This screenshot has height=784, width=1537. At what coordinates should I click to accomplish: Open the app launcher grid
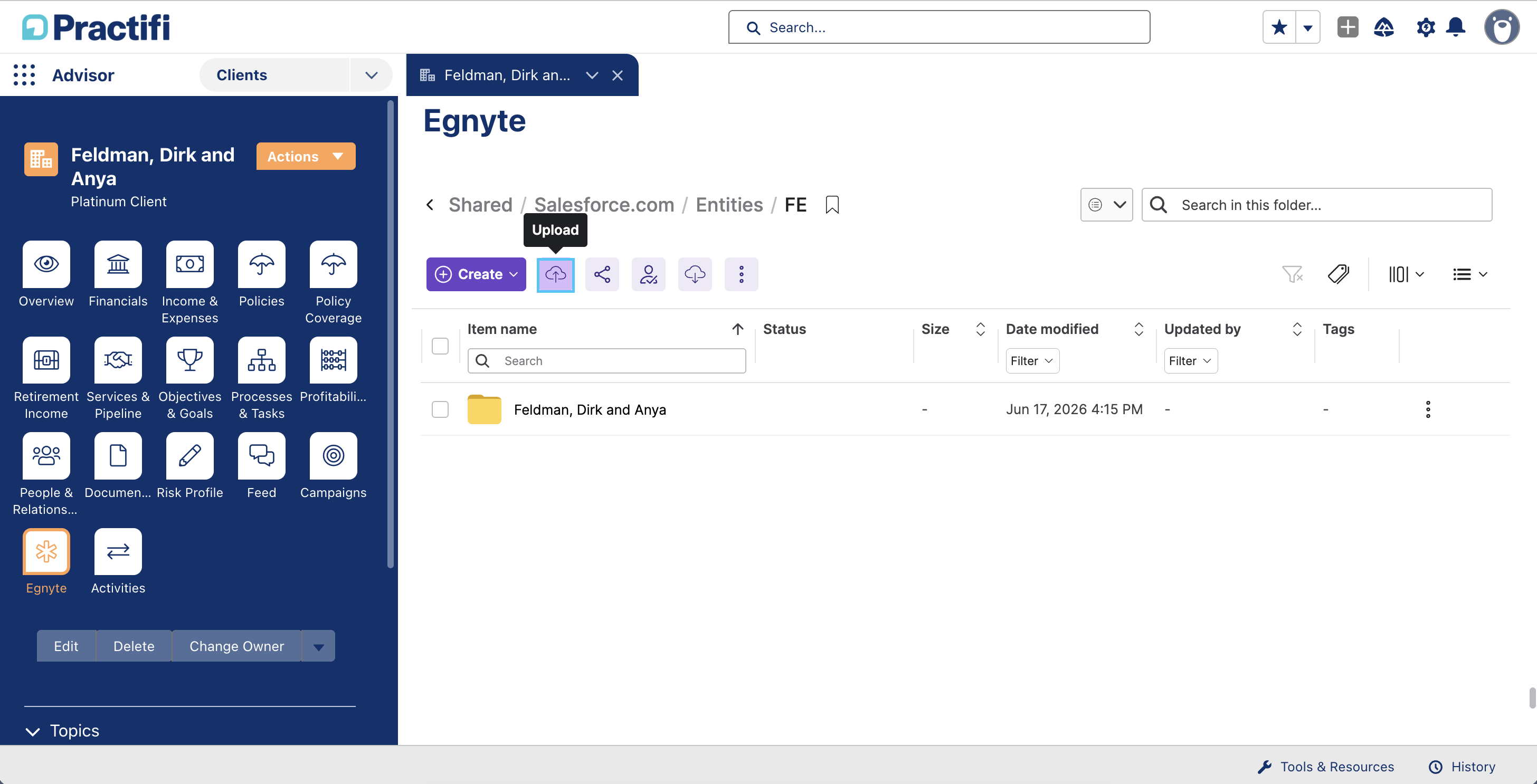pyautogui.click(x=24, y=75)
